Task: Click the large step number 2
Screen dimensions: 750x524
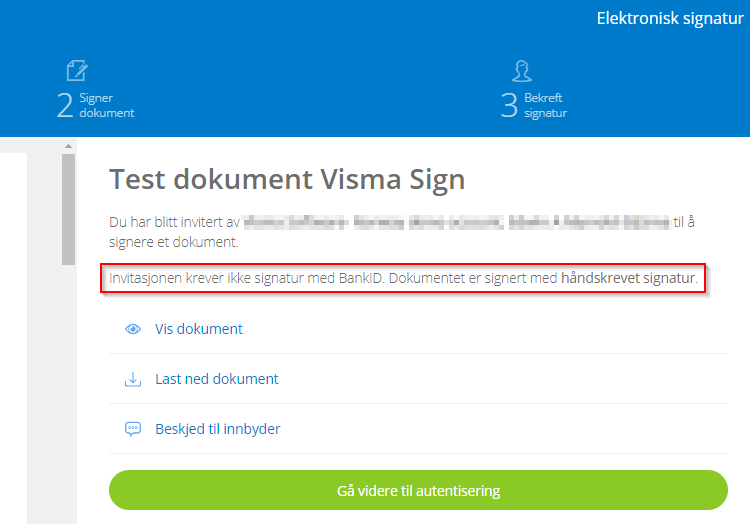Action: pos(65,106)
